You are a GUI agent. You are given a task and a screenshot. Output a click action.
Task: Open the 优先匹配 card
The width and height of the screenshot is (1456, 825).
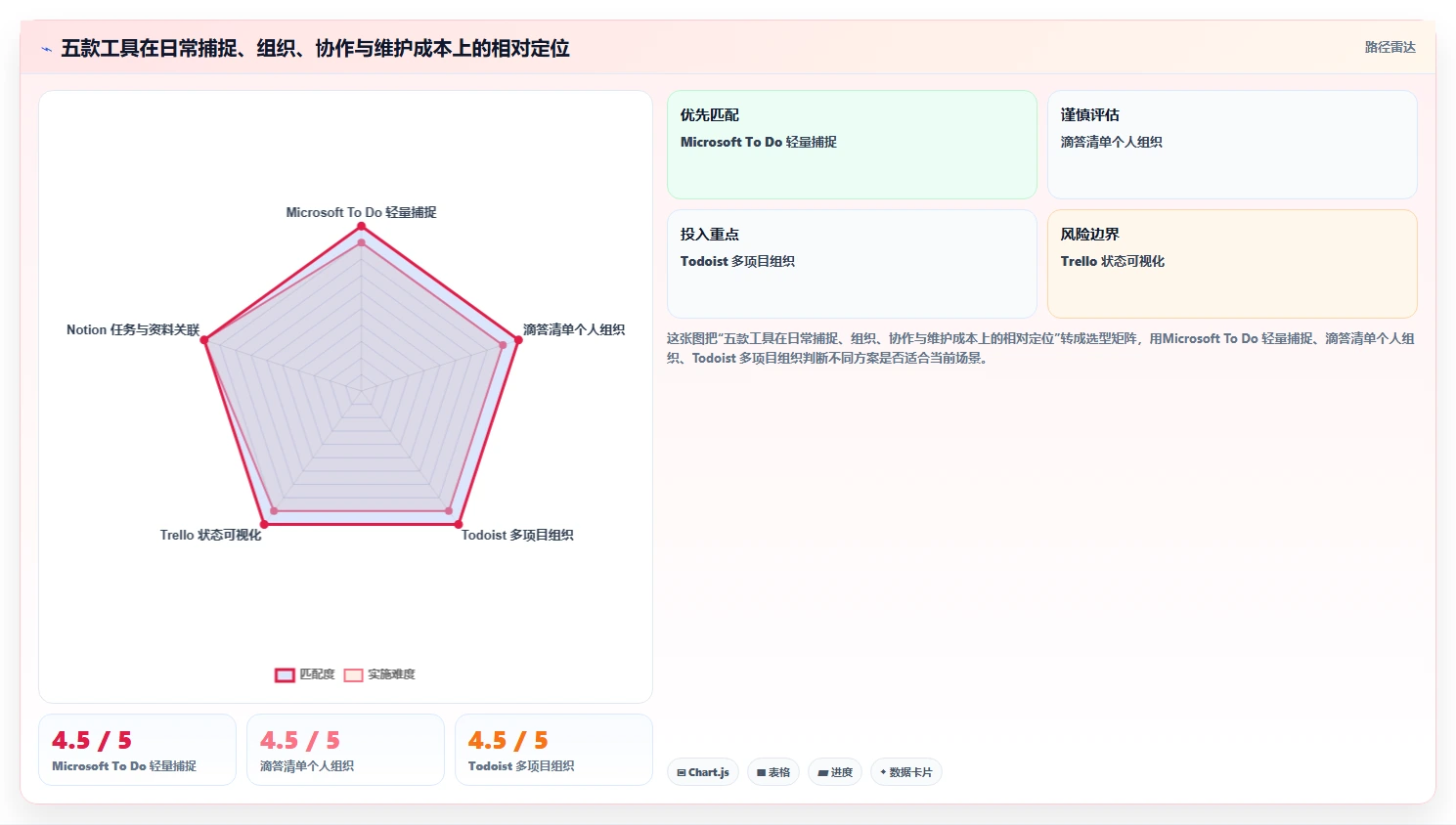tap(852, 145)
